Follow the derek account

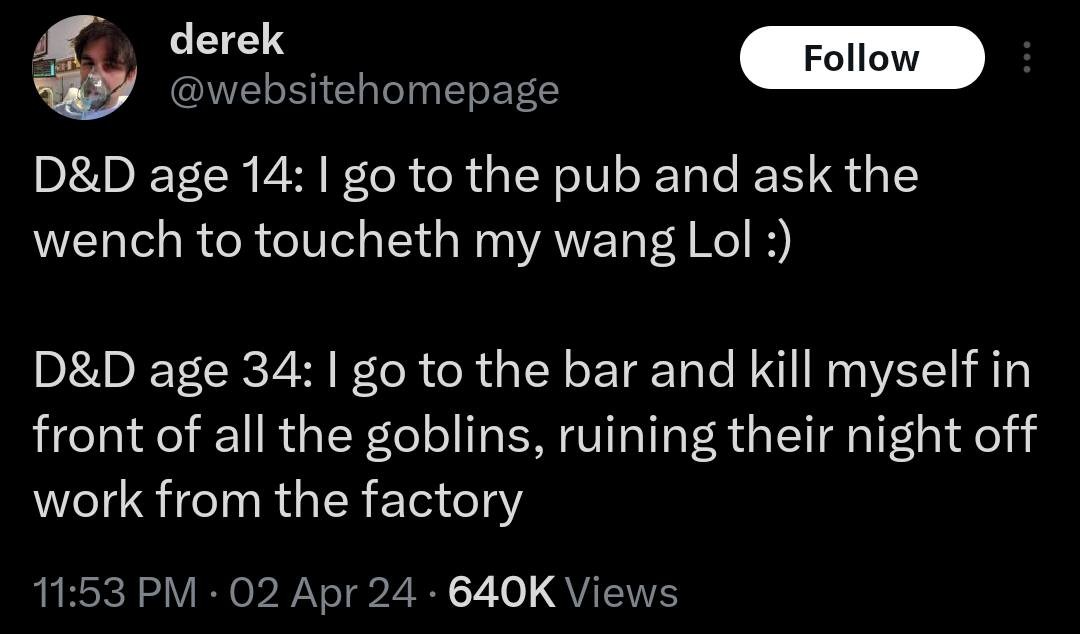pyautogui.click(x=862, y=58)
